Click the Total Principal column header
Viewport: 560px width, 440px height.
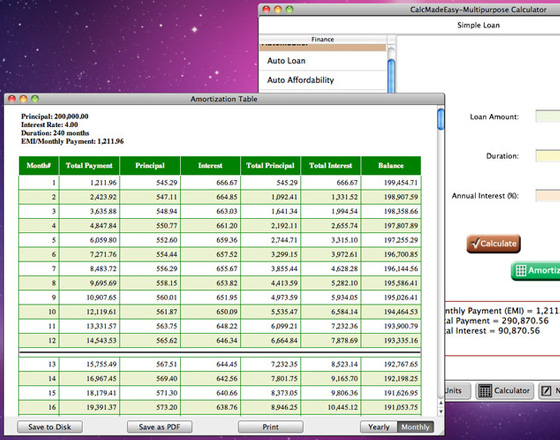pyautogui.click(x=270, y=166)
